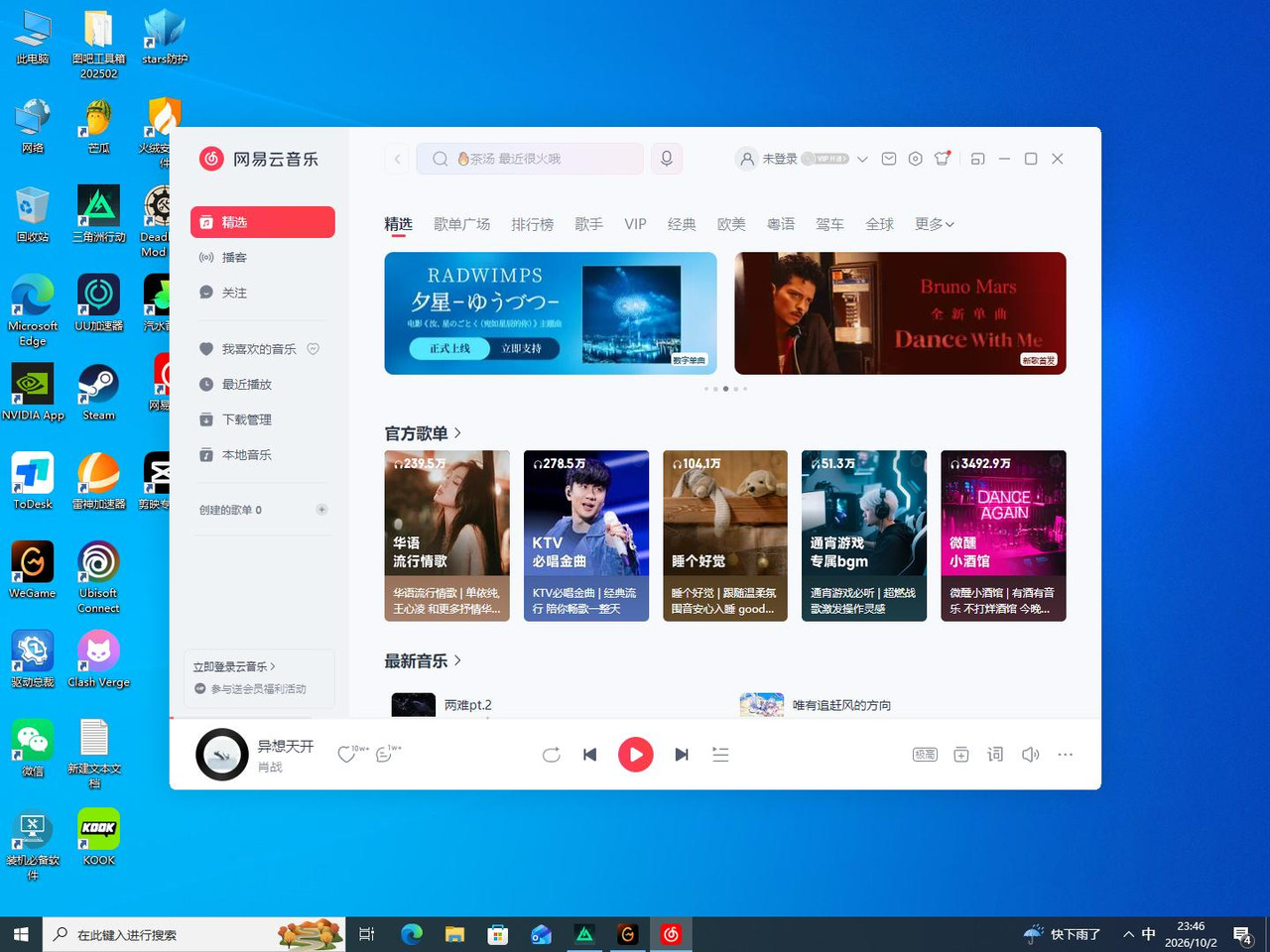The width and height of the screenshot is (1270, 952).
Task: Open comments for the current song
Action: [x=385, y=755]
